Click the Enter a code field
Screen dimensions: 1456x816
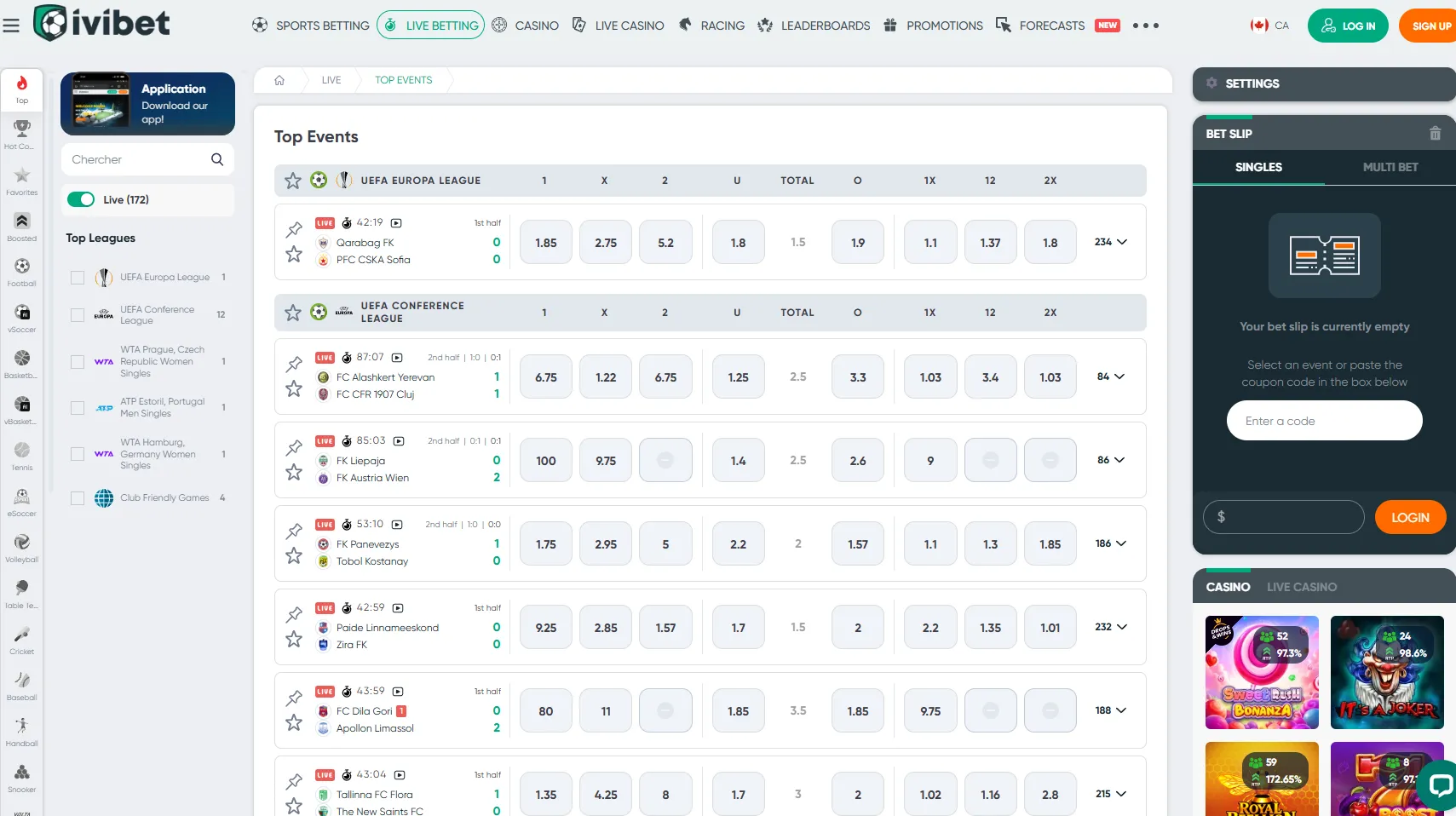coord(1324,420)
